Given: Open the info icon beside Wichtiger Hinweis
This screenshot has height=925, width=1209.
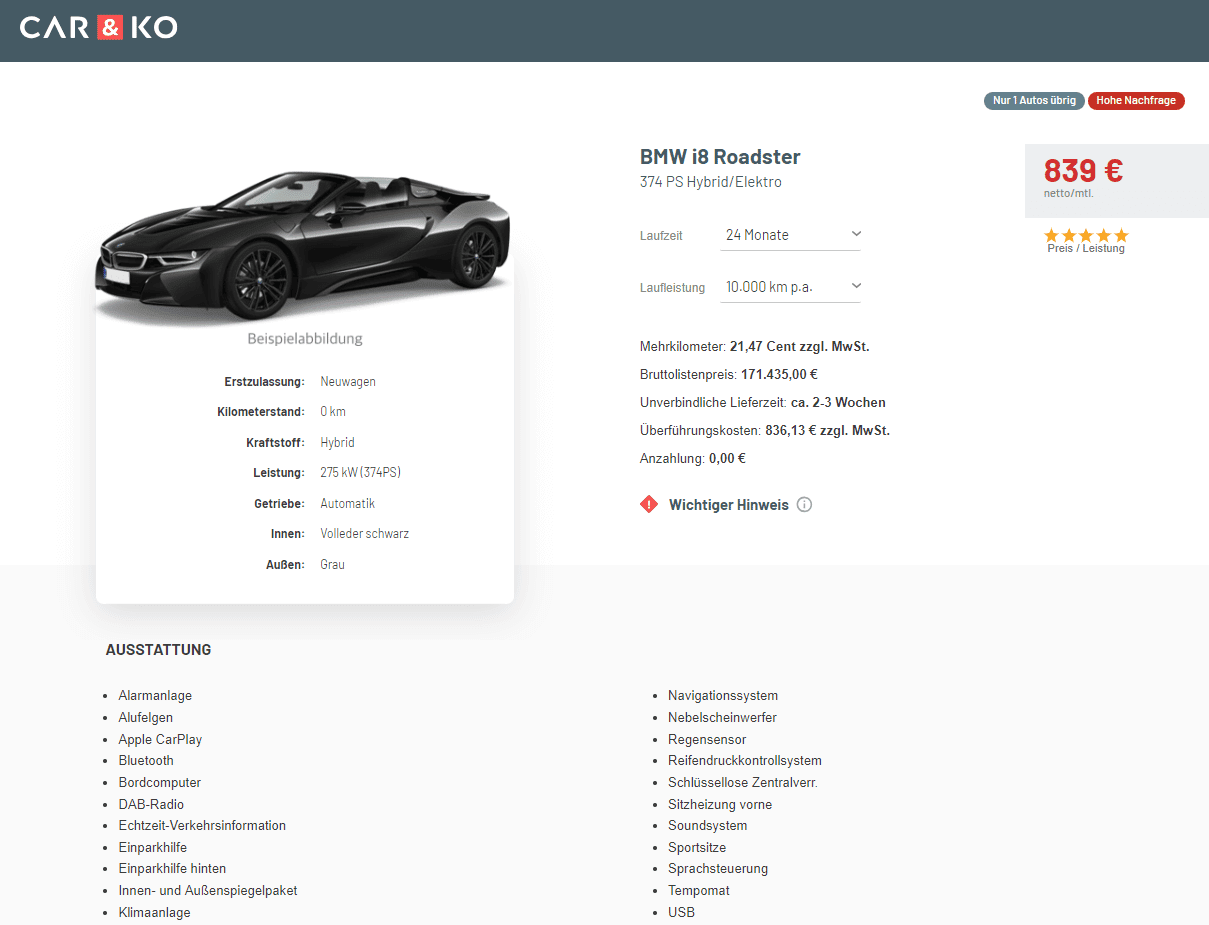Looking at the screenshot, I should 804,505.
